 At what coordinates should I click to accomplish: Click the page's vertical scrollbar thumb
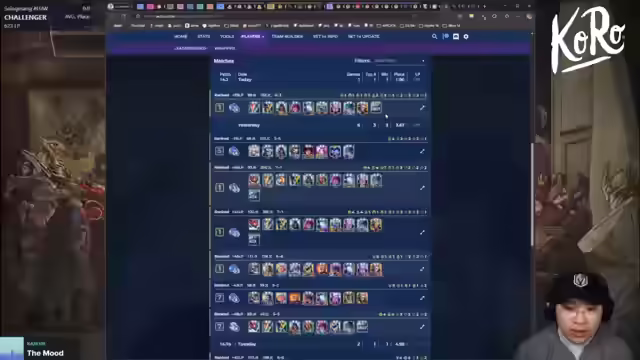pos(532,194)
